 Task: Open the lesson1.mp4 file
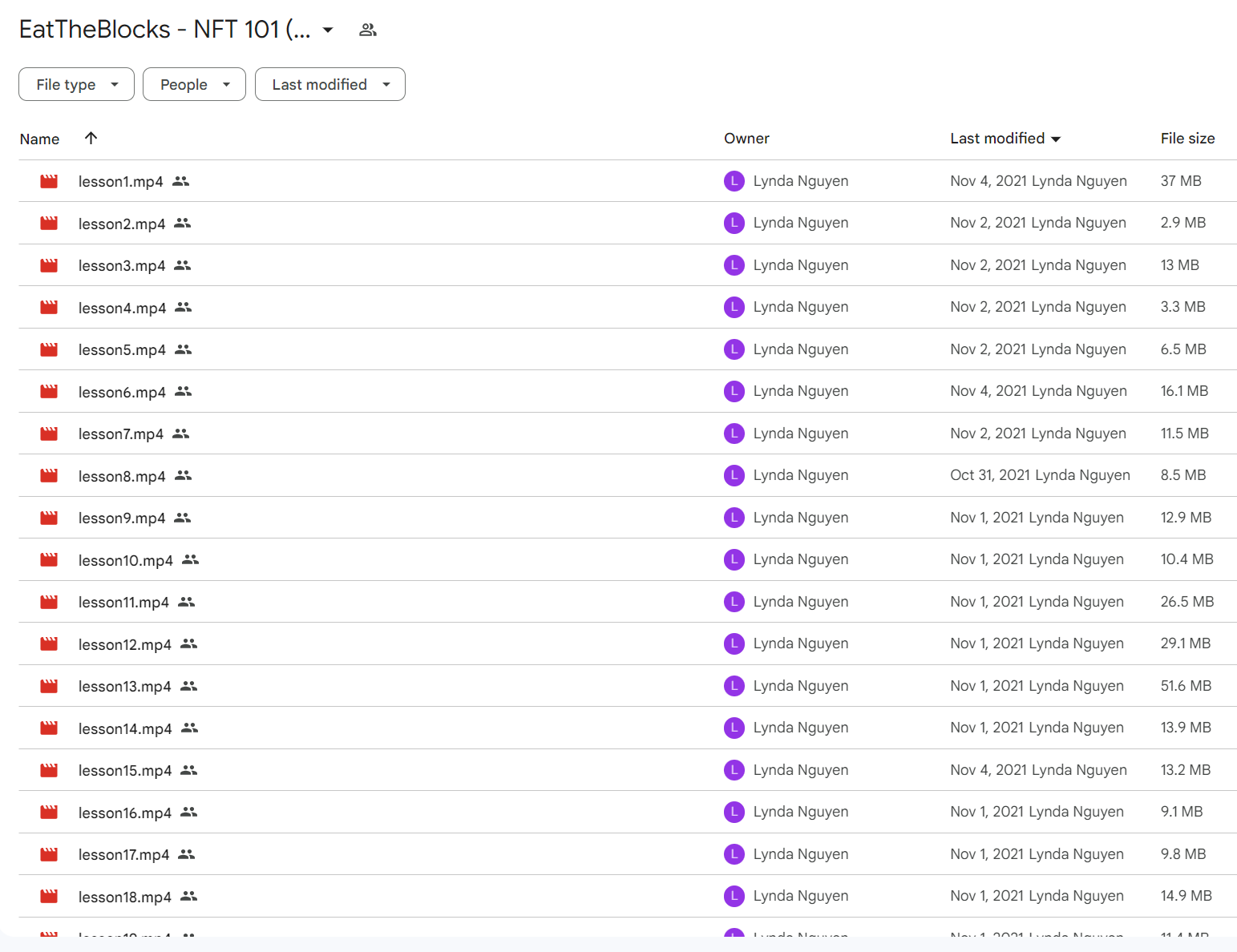coord(120,182)
